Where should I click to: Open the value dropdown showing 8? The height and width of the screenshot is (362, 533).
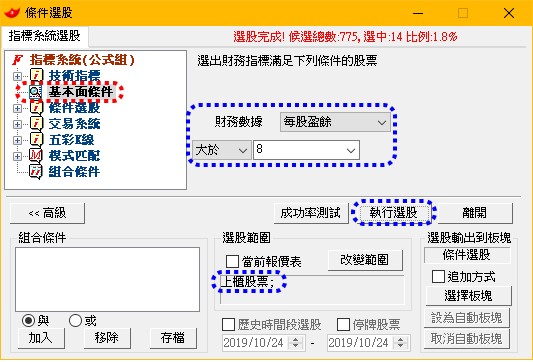pos(306,150)
